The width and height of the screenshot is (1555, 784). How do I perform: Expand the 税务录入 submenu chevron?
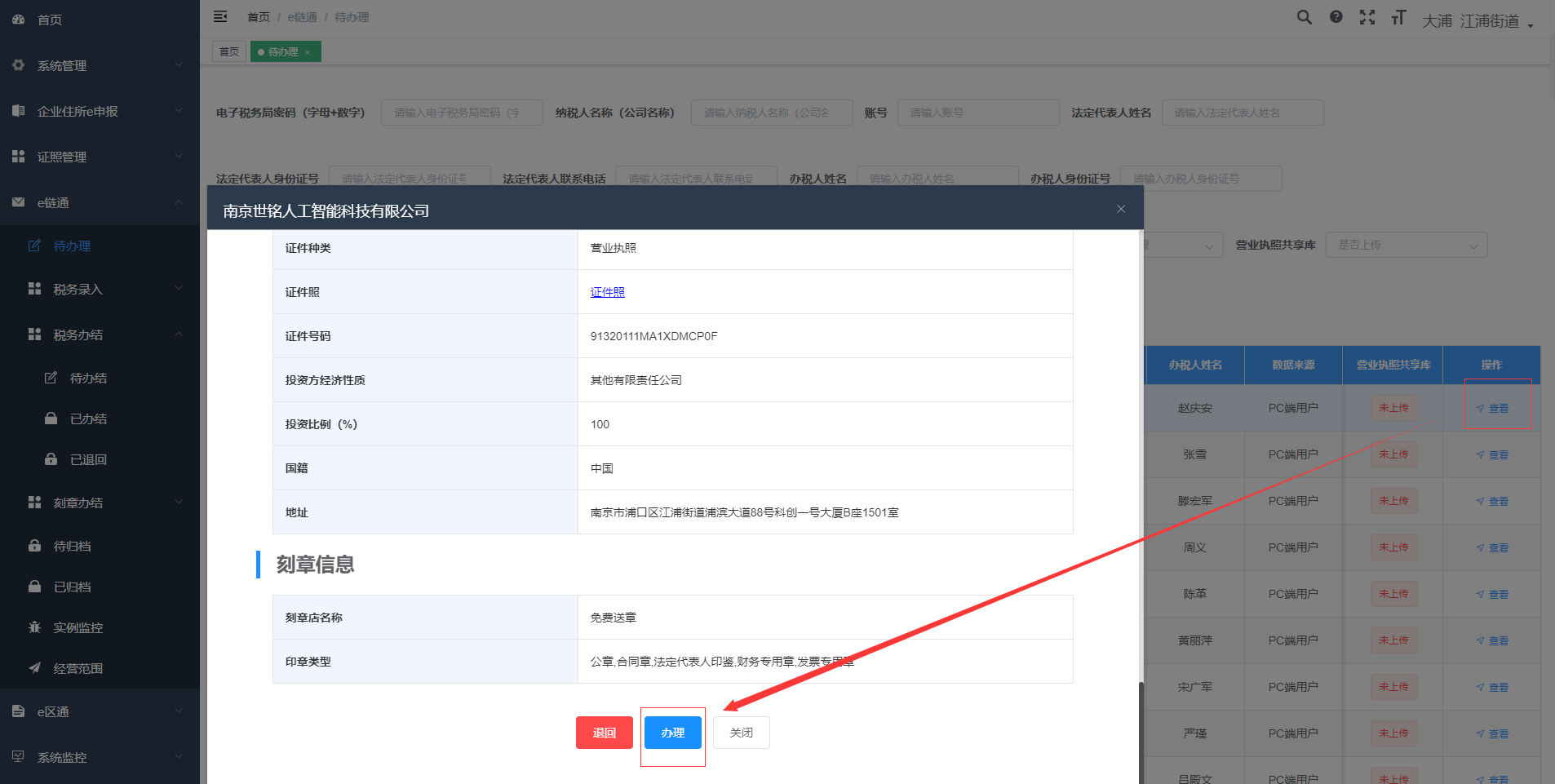[x=179, y=288]
